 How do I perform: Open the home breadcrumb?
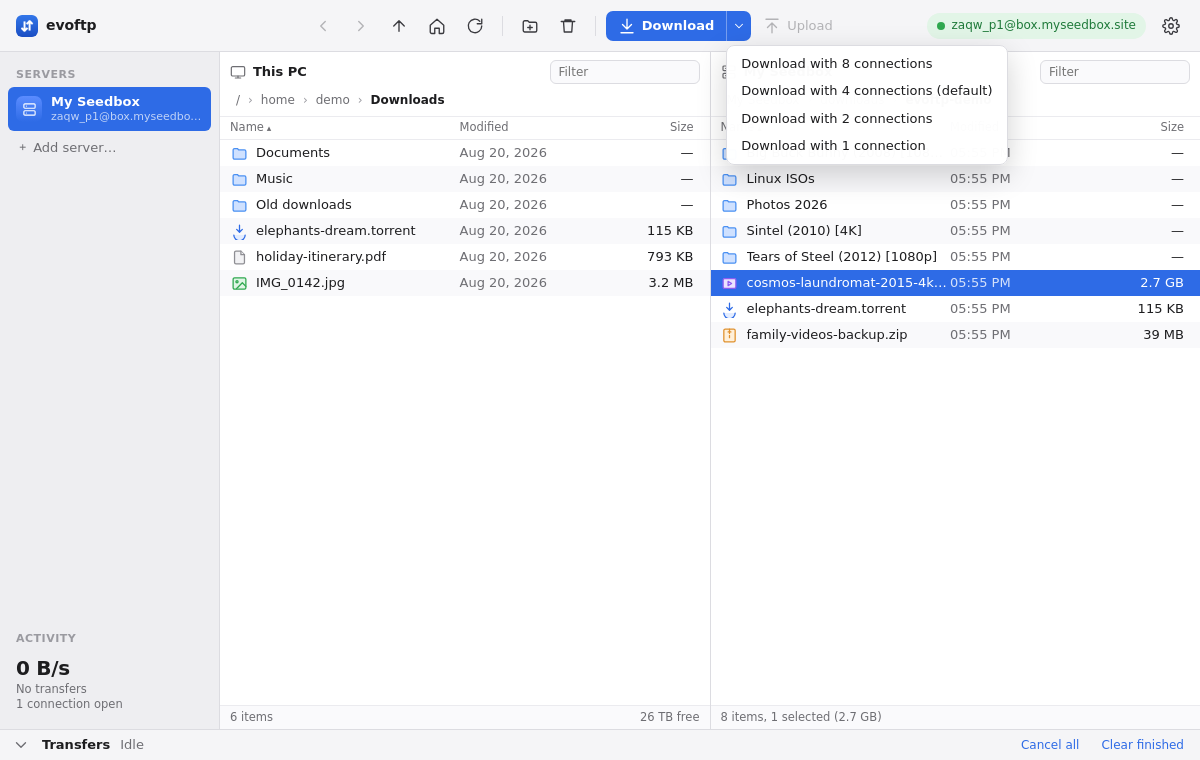[278, 100]
